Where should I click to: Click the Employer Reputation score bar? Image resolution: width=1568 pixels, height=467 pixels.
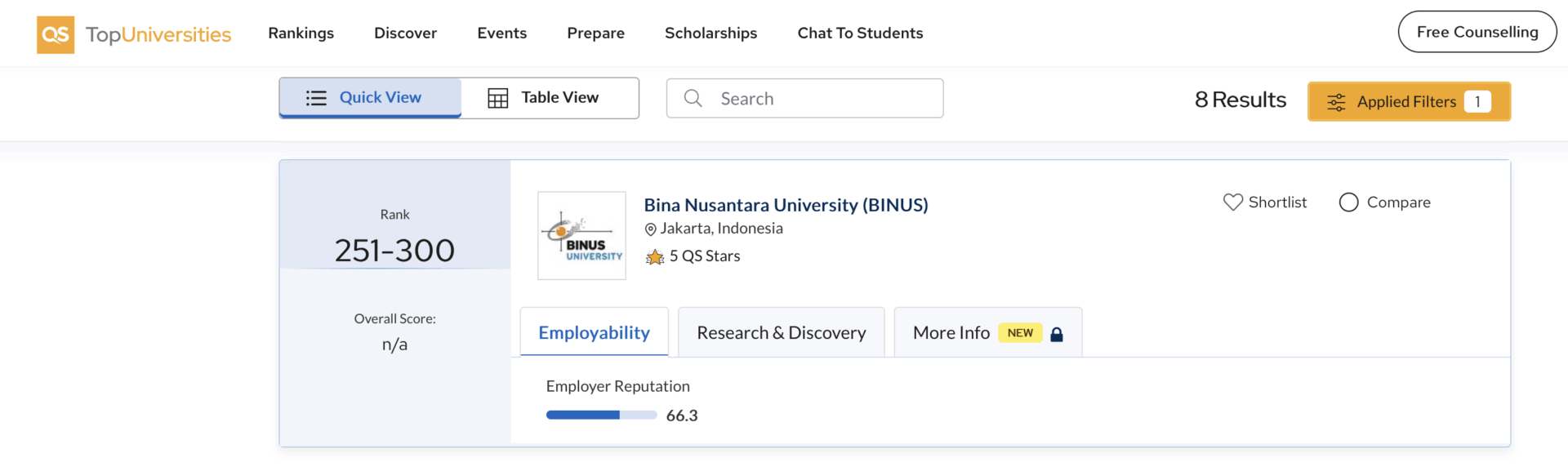click(x=602, y=416)
